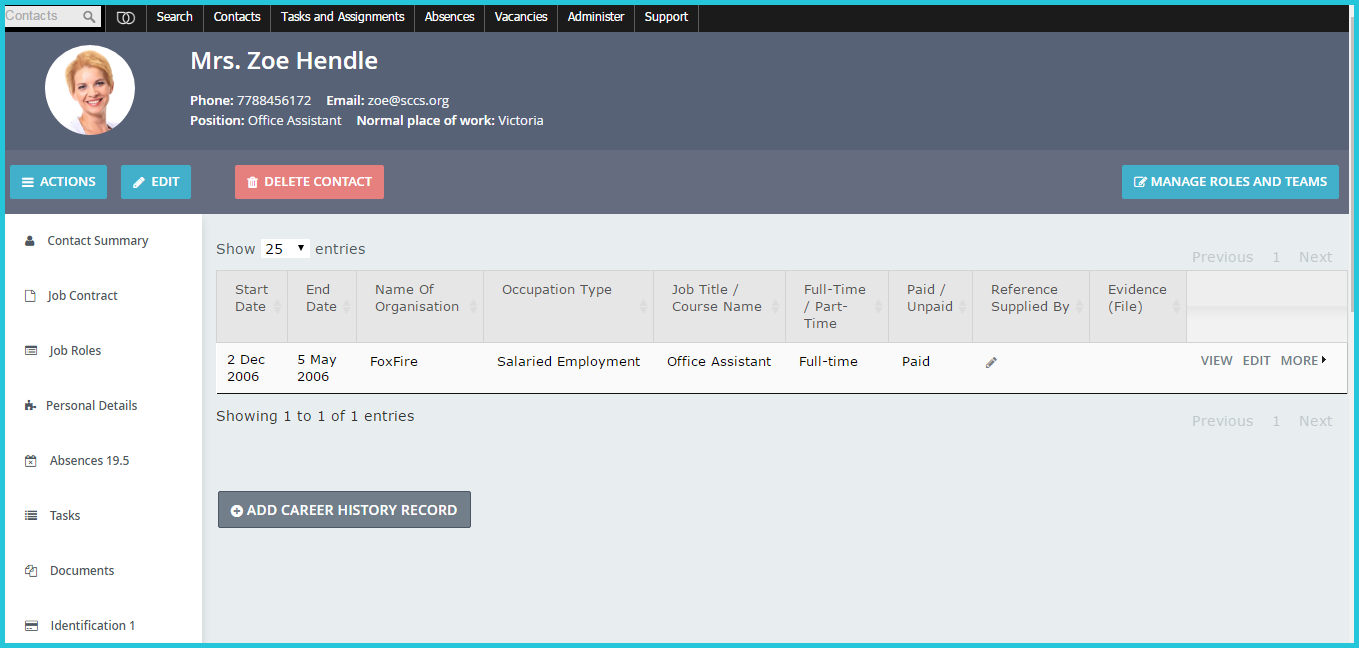The image size is (1359, 648).
Task: Click the Contacts quick search field
Action: (x=43, y=17)
